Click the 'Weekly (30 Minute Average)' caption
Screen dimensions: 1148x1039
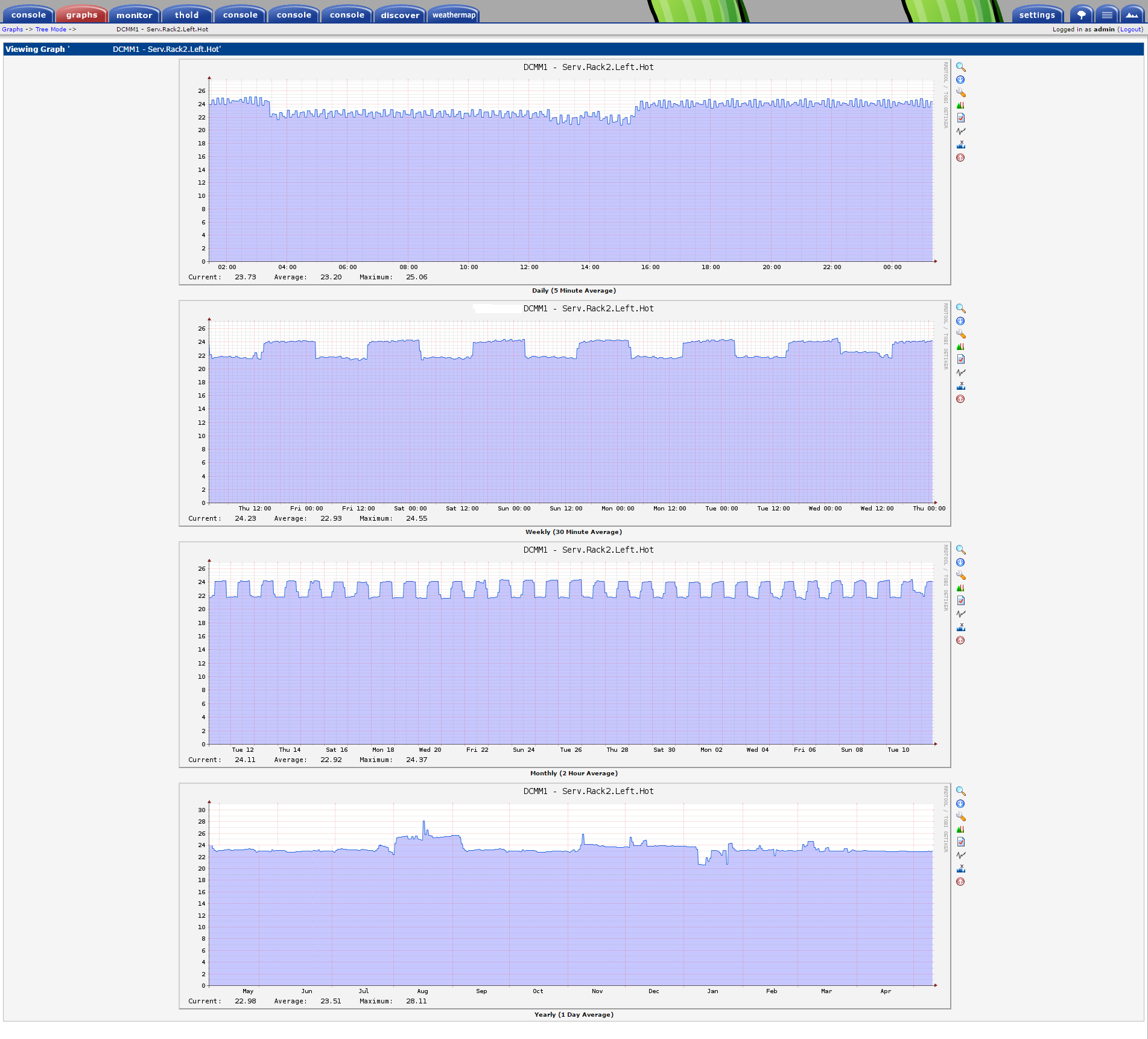(574, 532)
